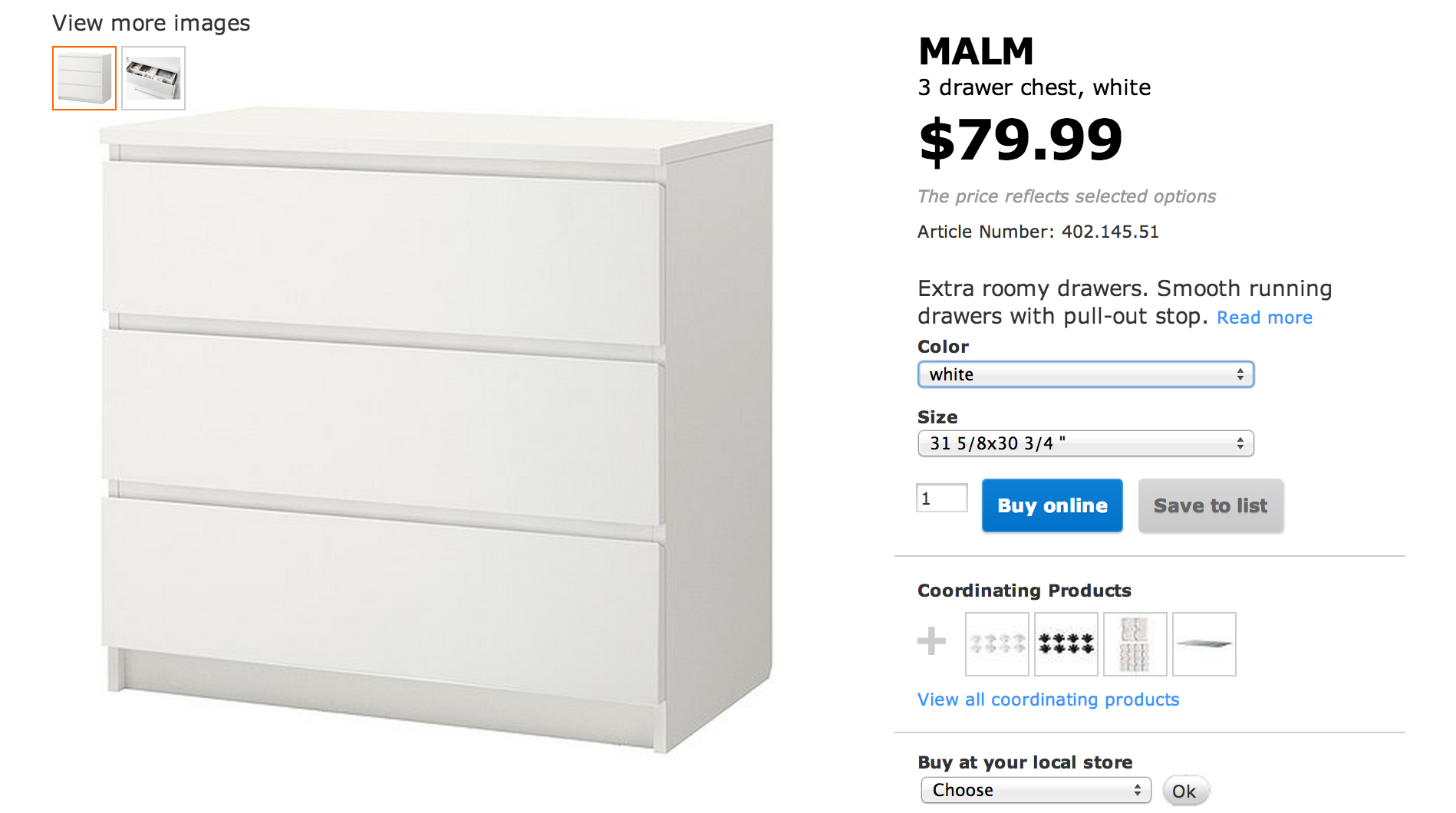Open the white knobs coordinating product
Screen dimensions: 1456x813
click(x=996, y=644)
